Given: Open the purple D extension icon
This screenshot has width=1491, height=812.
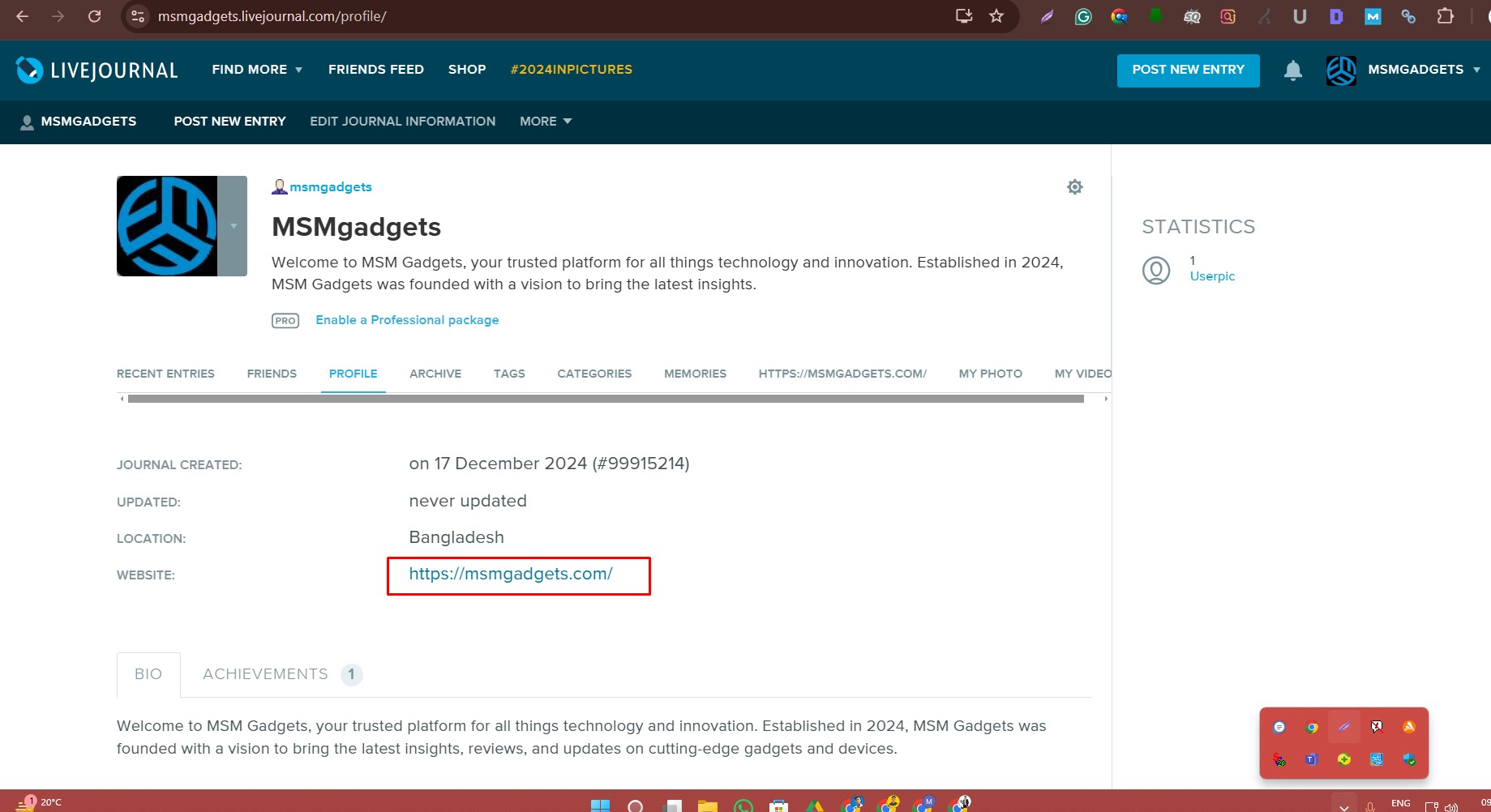Looking at the screenshot, I should (1336, 16).
